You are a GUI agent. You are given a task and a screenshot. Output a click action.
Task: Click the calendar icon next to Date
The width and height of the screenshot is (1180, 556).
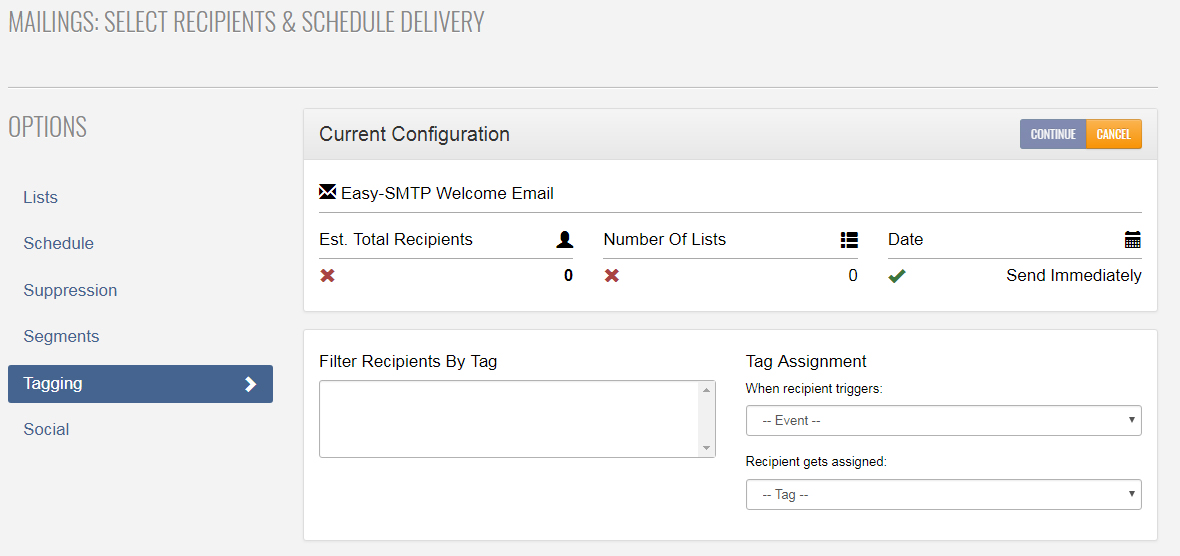[x=1132, y=240]
